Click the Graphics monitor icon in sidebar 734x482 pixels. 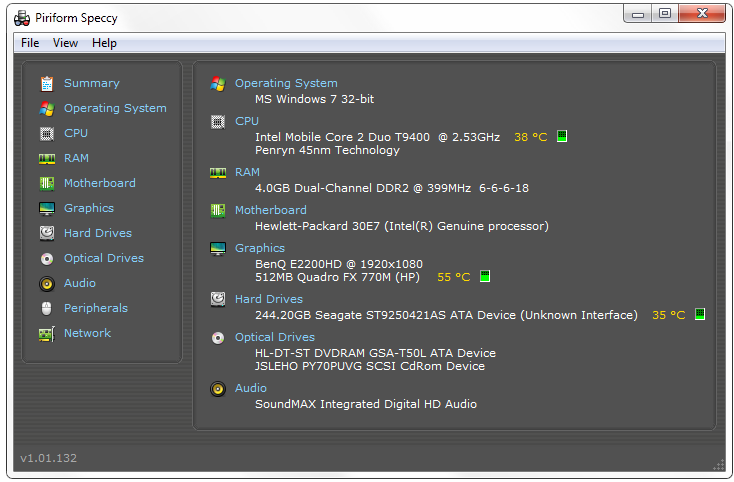pyautogui.click(x=47, y=209)
